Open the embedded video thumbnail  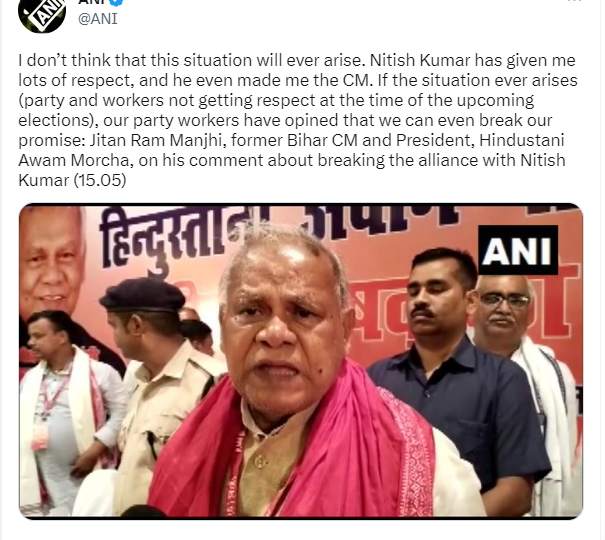pyautogui.click(x=301, y=361)
